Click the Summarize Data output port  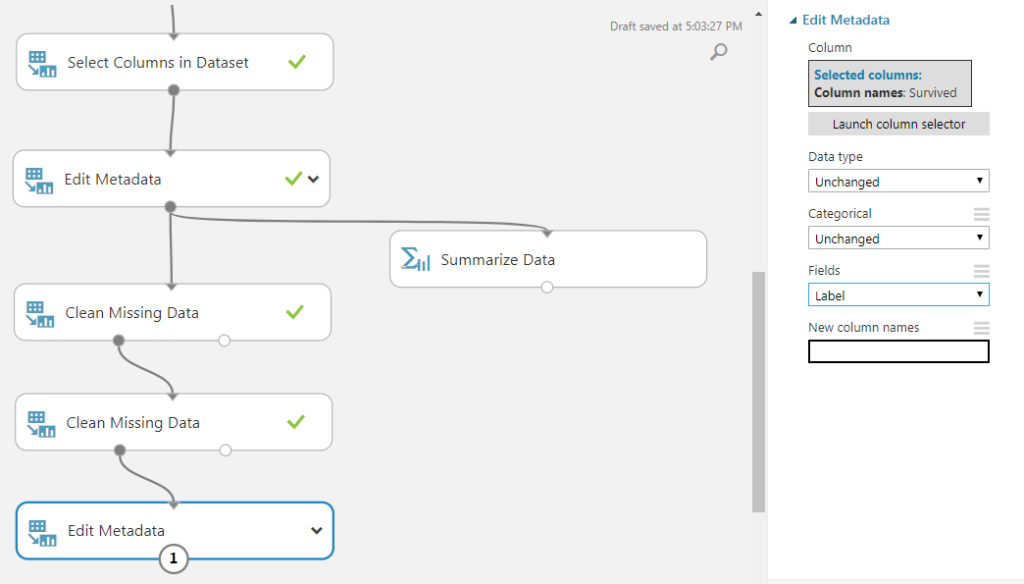tap(547, 287)
